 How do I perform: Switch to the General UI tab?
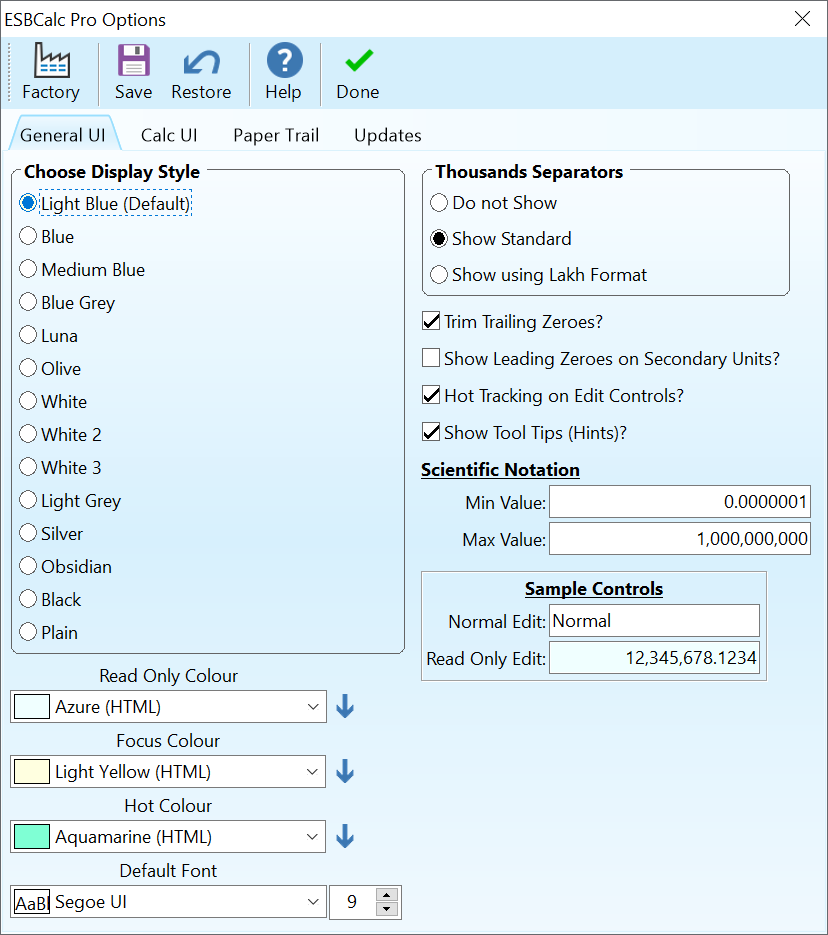pyautogui.click(x=63, y=135)
